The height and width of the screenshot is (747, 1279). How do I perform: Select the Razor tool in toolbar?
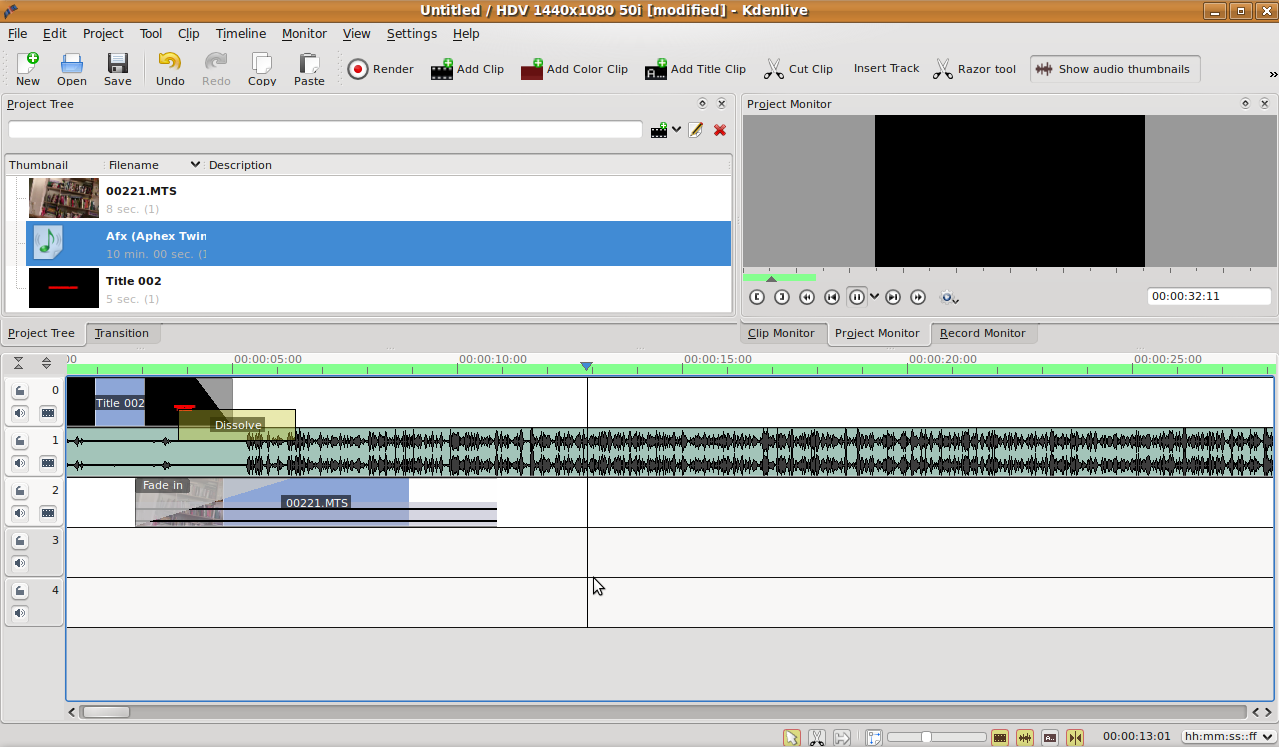974,69
